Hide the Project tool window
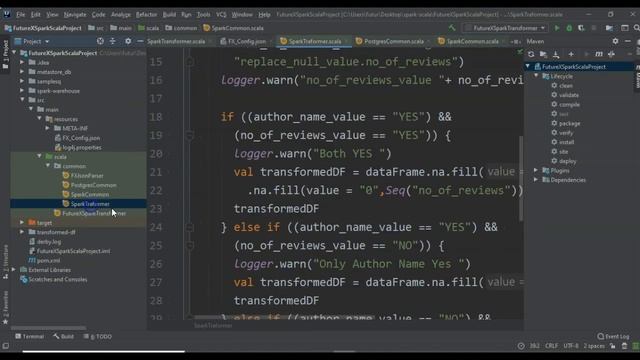The width and height of the screenshot is (640, 360). click(140, 41)
